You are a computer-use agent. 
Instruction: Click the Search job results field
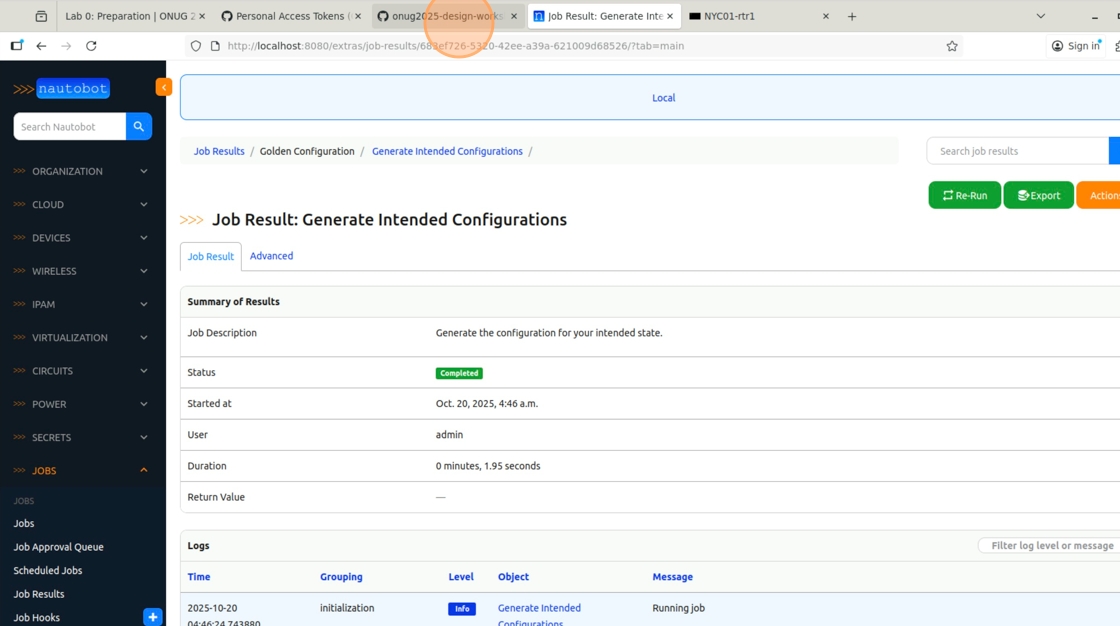(1018, 151)
